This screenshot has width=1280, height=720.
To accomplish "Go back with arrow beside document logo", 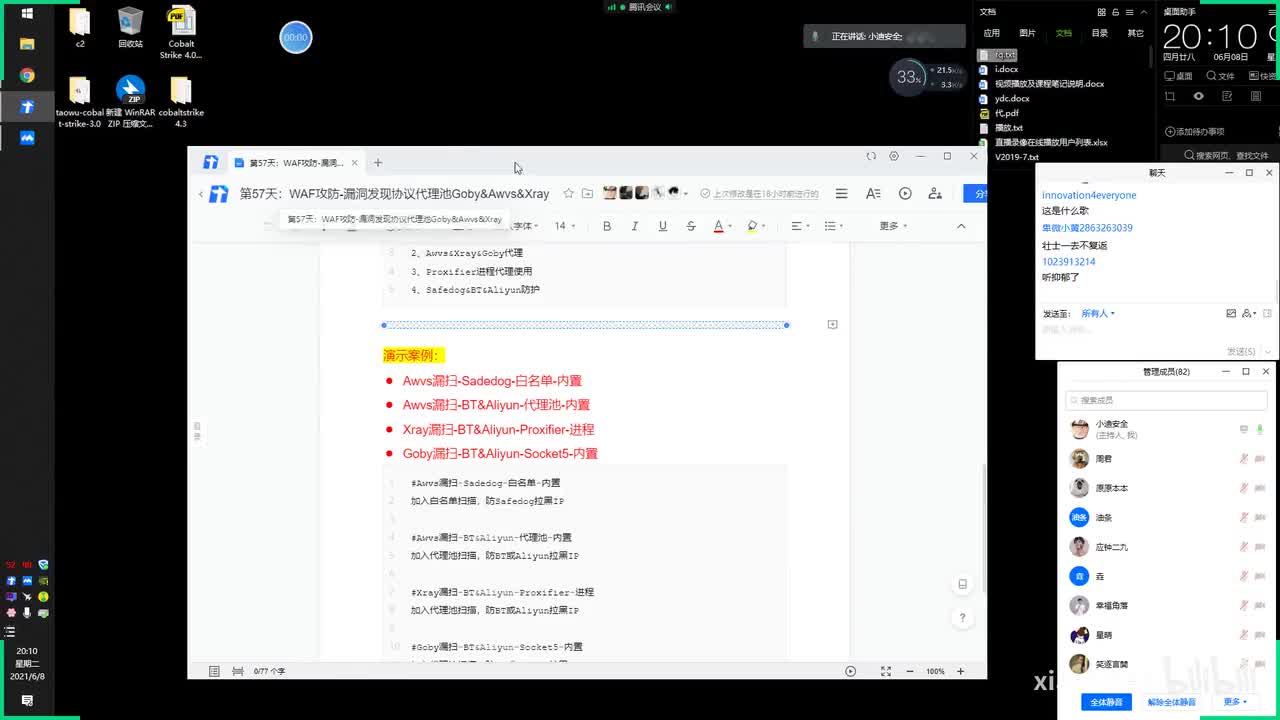I will click(201, 194).
